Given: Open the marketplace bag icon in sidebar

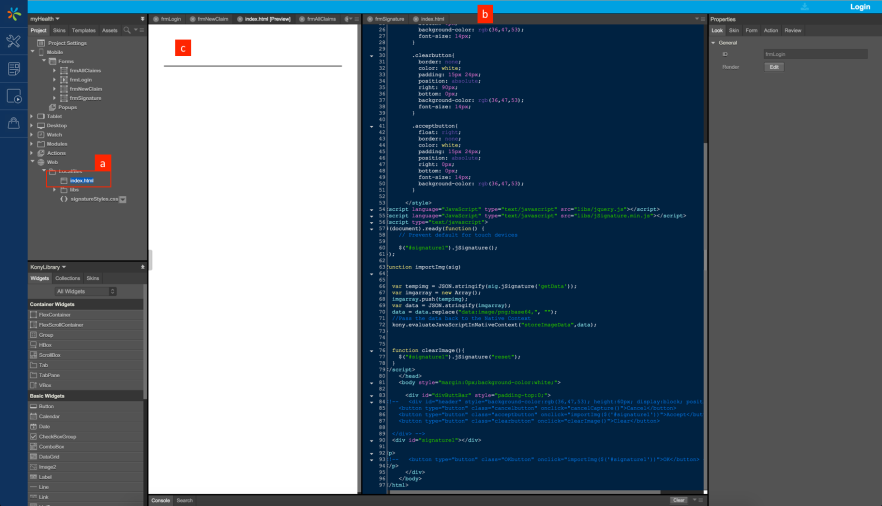Looking at the screenshot, I should coord(14,123).
